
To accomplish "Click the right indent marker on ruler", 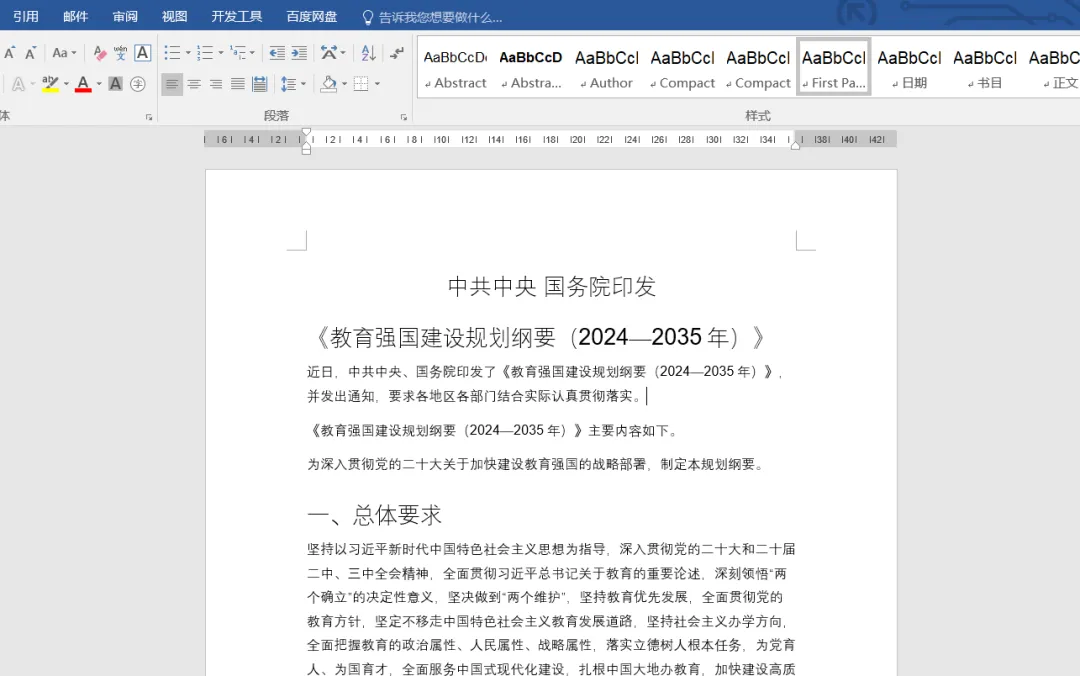I will (x=796, y=144).
